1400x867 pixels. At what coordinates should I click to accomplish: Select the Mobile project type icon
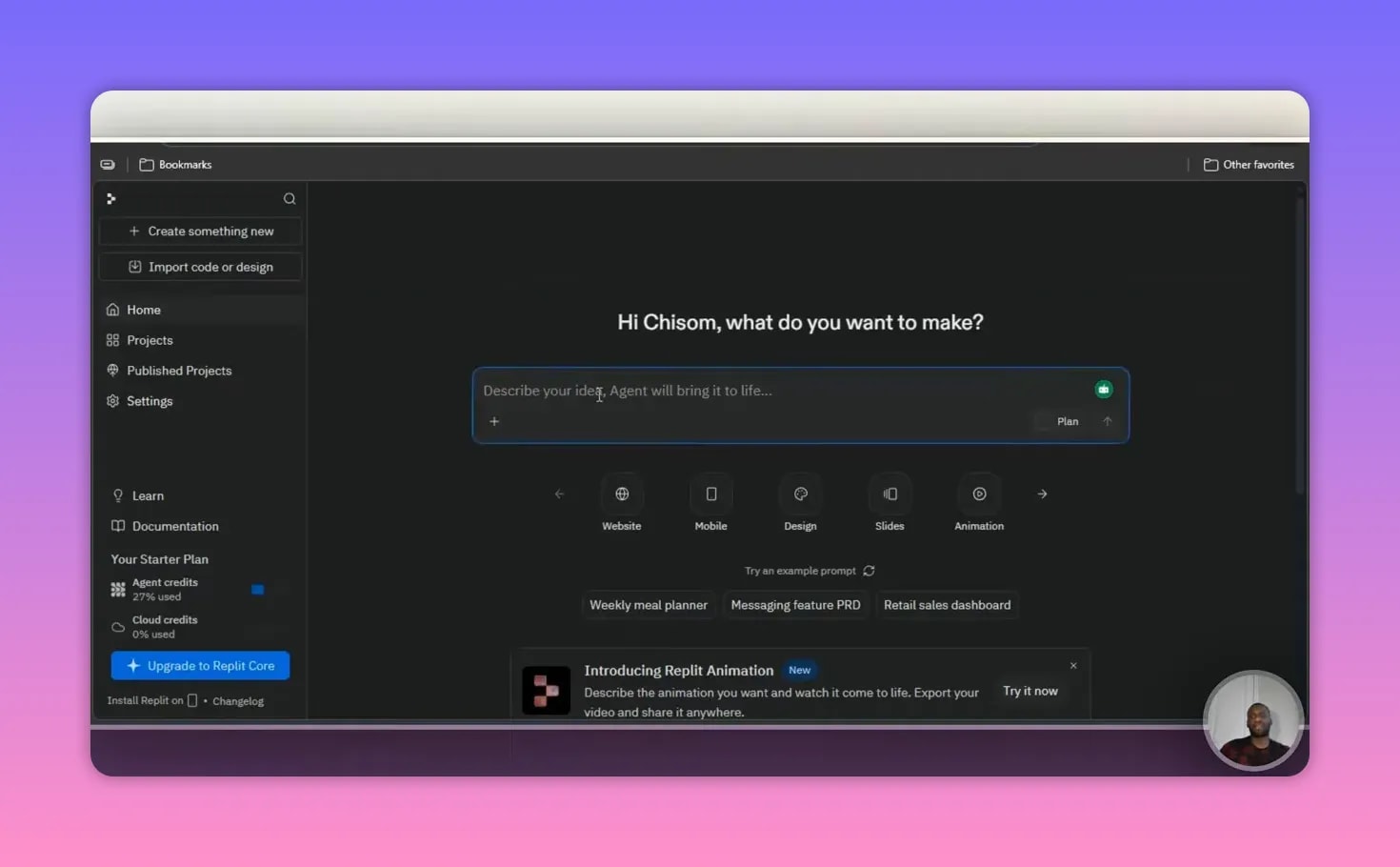coord(711,494)
